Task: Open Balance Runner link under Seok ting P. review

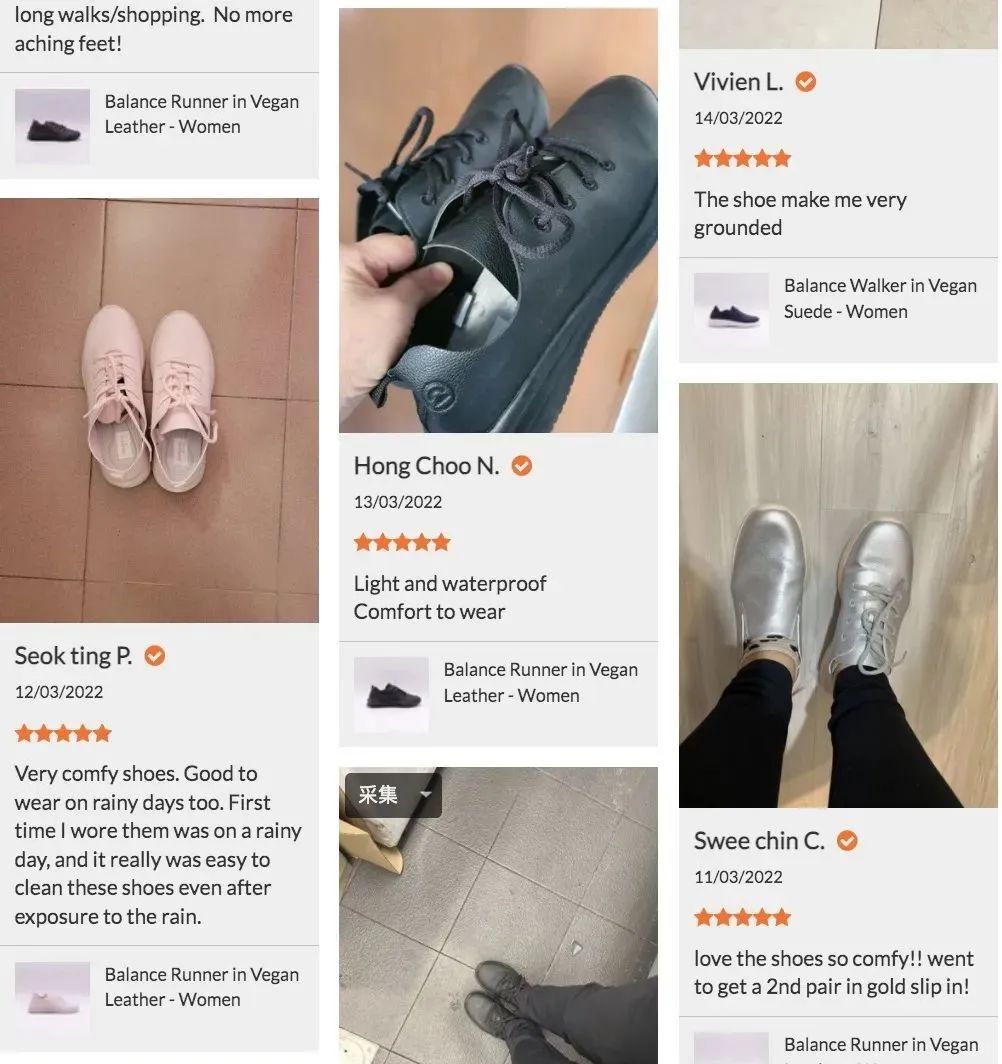Action: tap(201, 987)
